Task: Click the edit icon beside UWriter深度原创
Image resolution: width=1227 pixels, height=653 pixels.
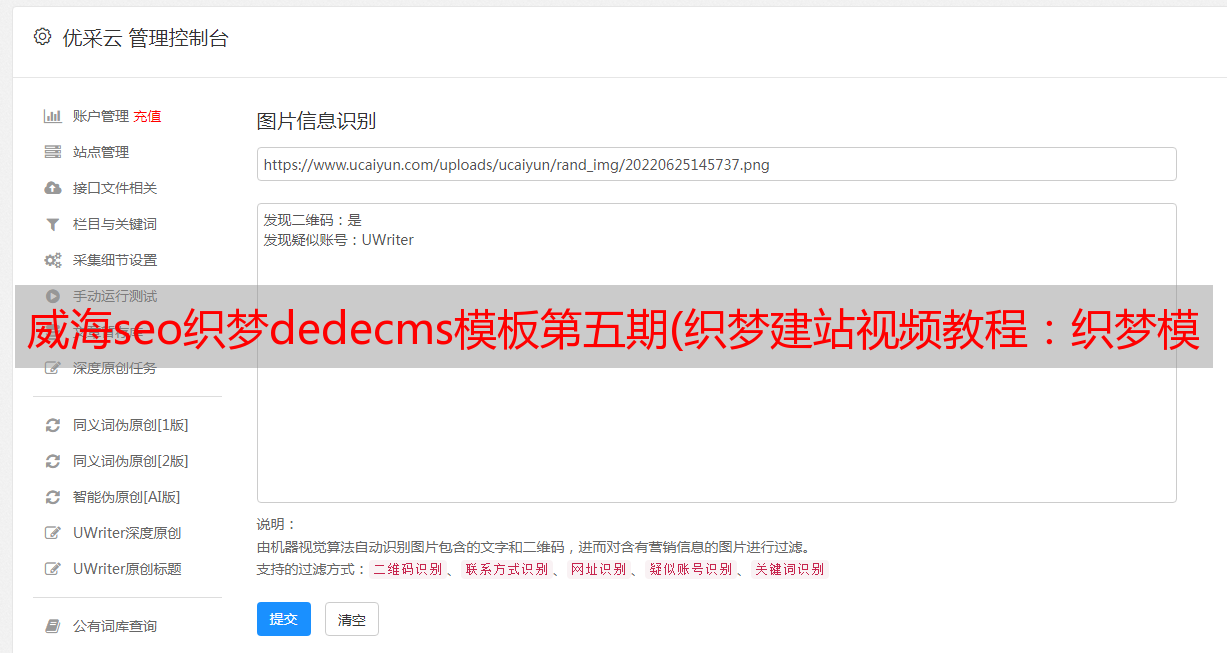Action: click(53, 533)
